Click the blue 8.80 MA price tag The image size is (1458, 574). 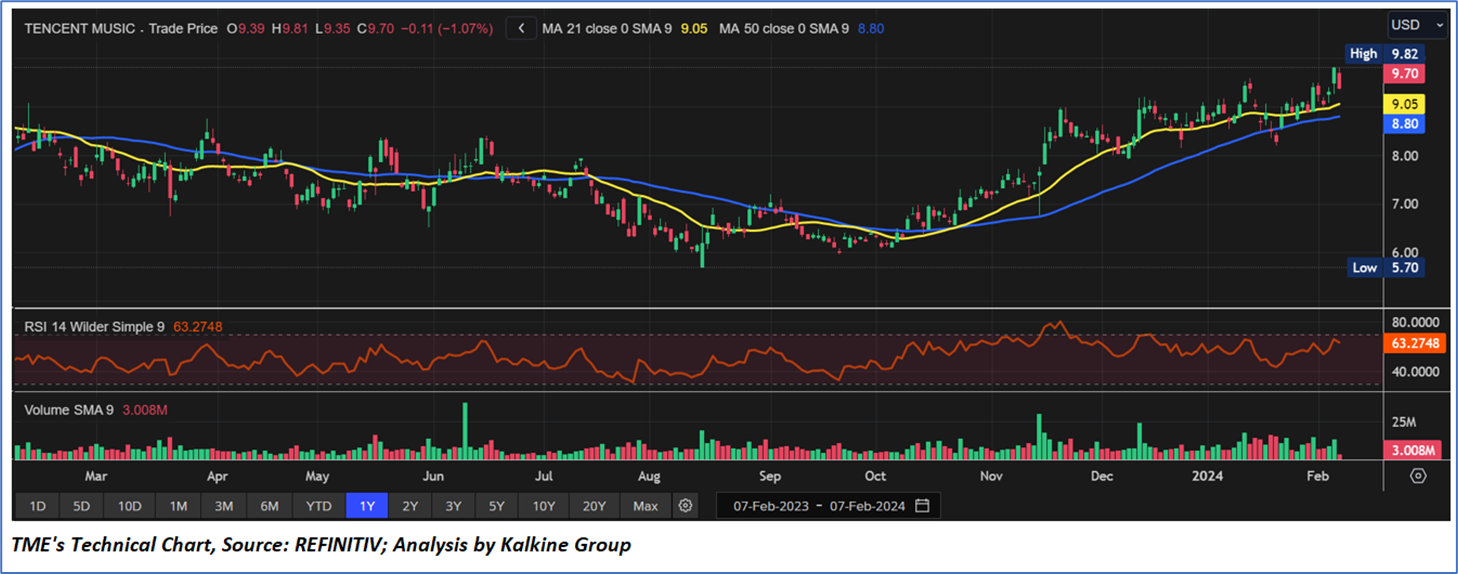(x=1403, y=124)
